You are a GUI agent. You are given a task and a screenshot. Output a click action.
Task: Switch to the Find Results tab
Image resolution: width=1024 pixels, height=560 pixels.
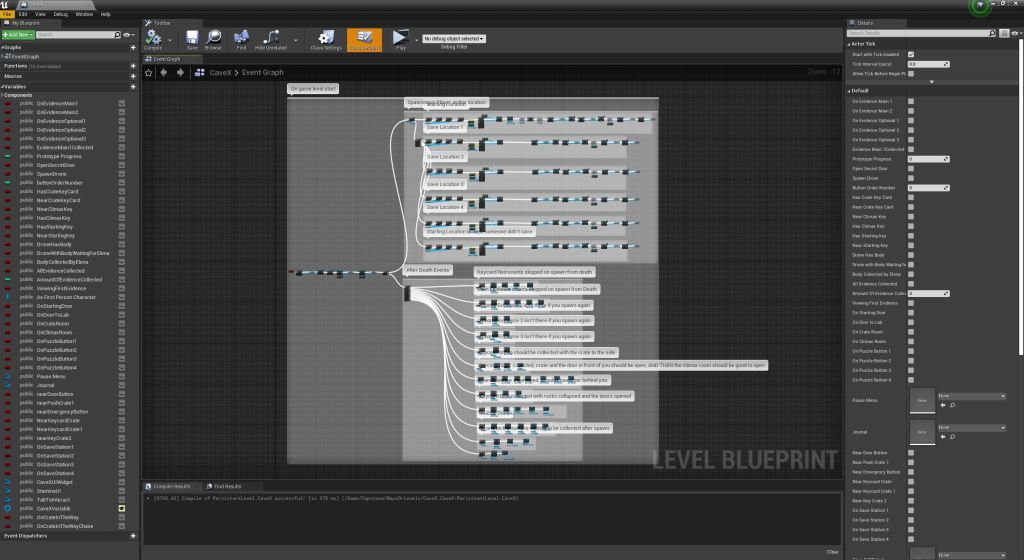[x=226, y=486]
